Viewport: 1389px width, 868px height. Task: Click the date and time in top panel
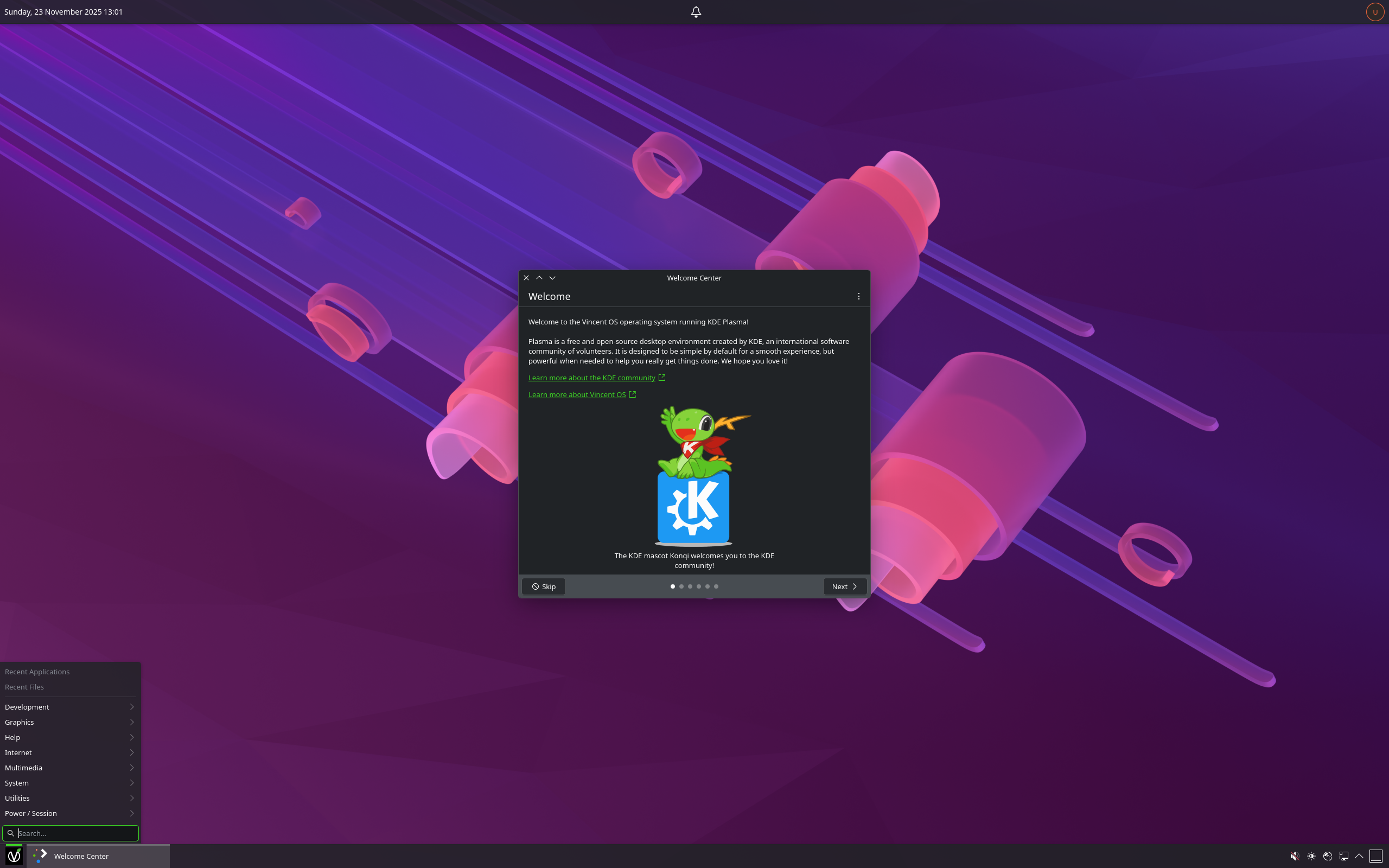(63, 11)
